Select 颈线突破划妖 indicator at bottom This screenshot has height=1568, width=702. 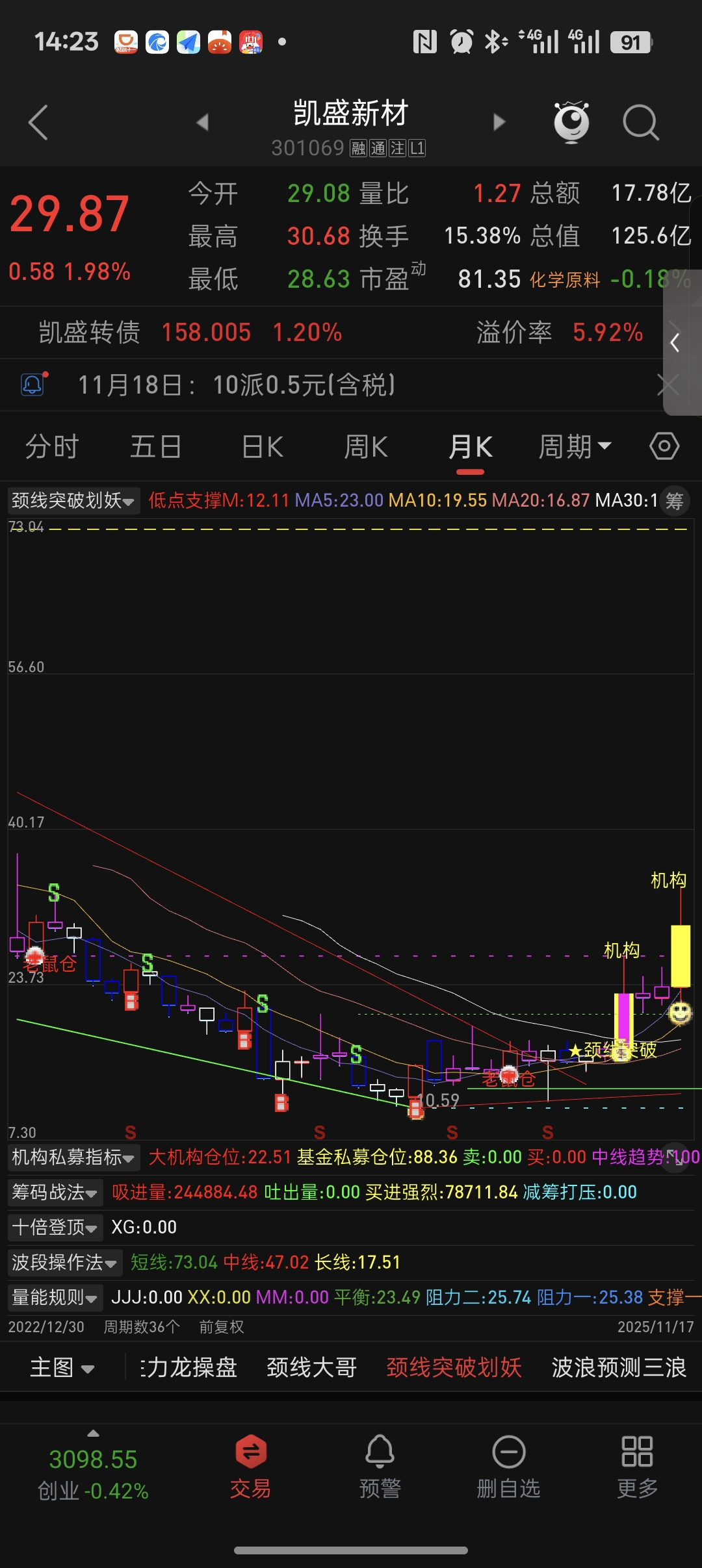(x=454, y=1367)
